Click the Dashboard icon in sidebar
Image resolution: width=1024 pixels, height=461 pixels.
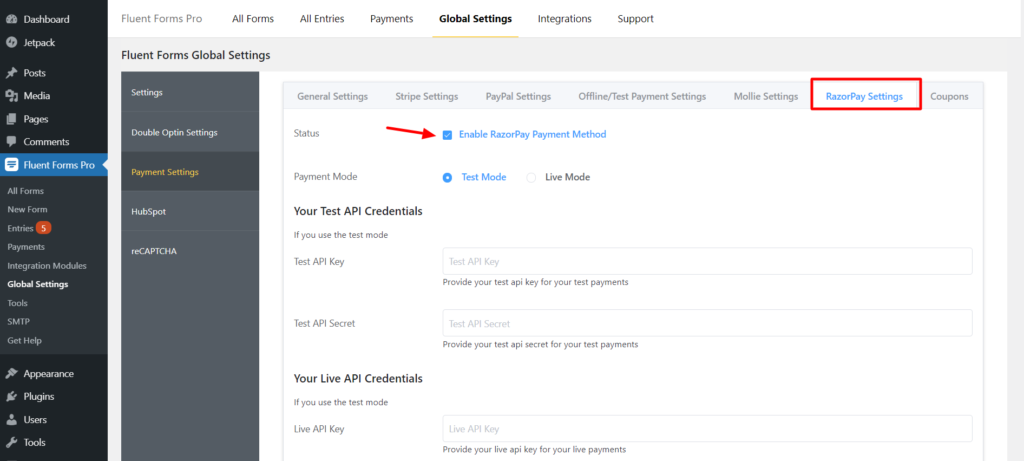coord(11,20)
